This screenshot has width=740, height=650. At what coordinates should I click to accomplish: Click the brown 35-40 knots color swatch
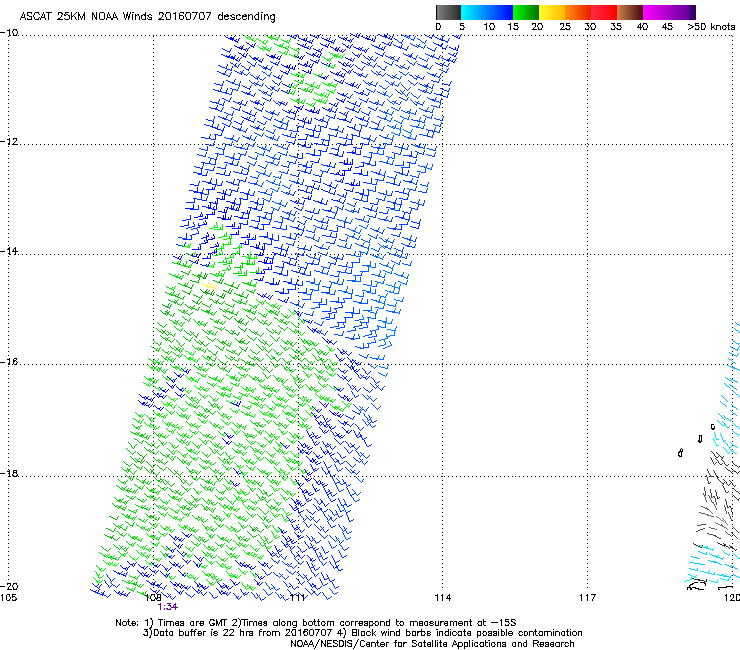[x=630, y=12]
